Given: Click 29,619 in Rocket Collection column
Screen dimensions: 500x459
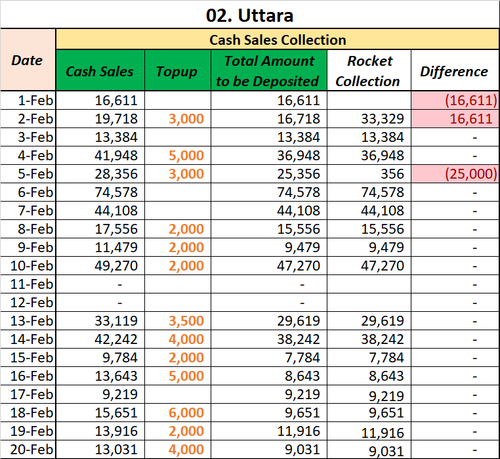Looking at the screenshot, I should 369,321.
